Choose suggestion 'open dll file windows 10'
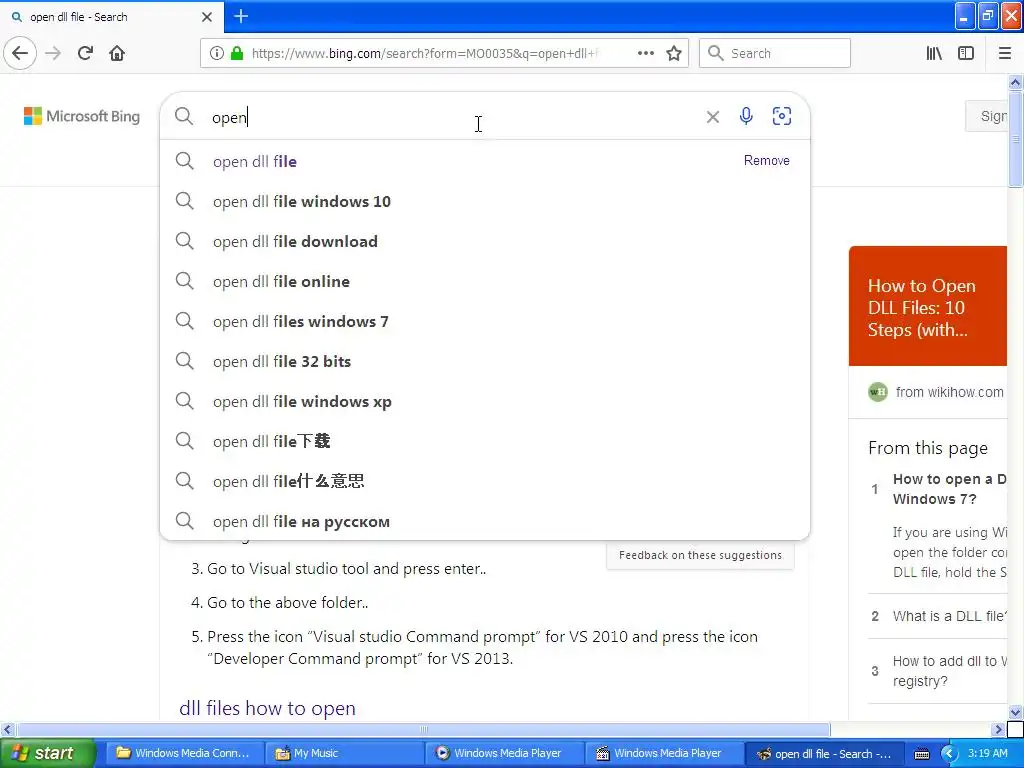 (x=485, y=201)
